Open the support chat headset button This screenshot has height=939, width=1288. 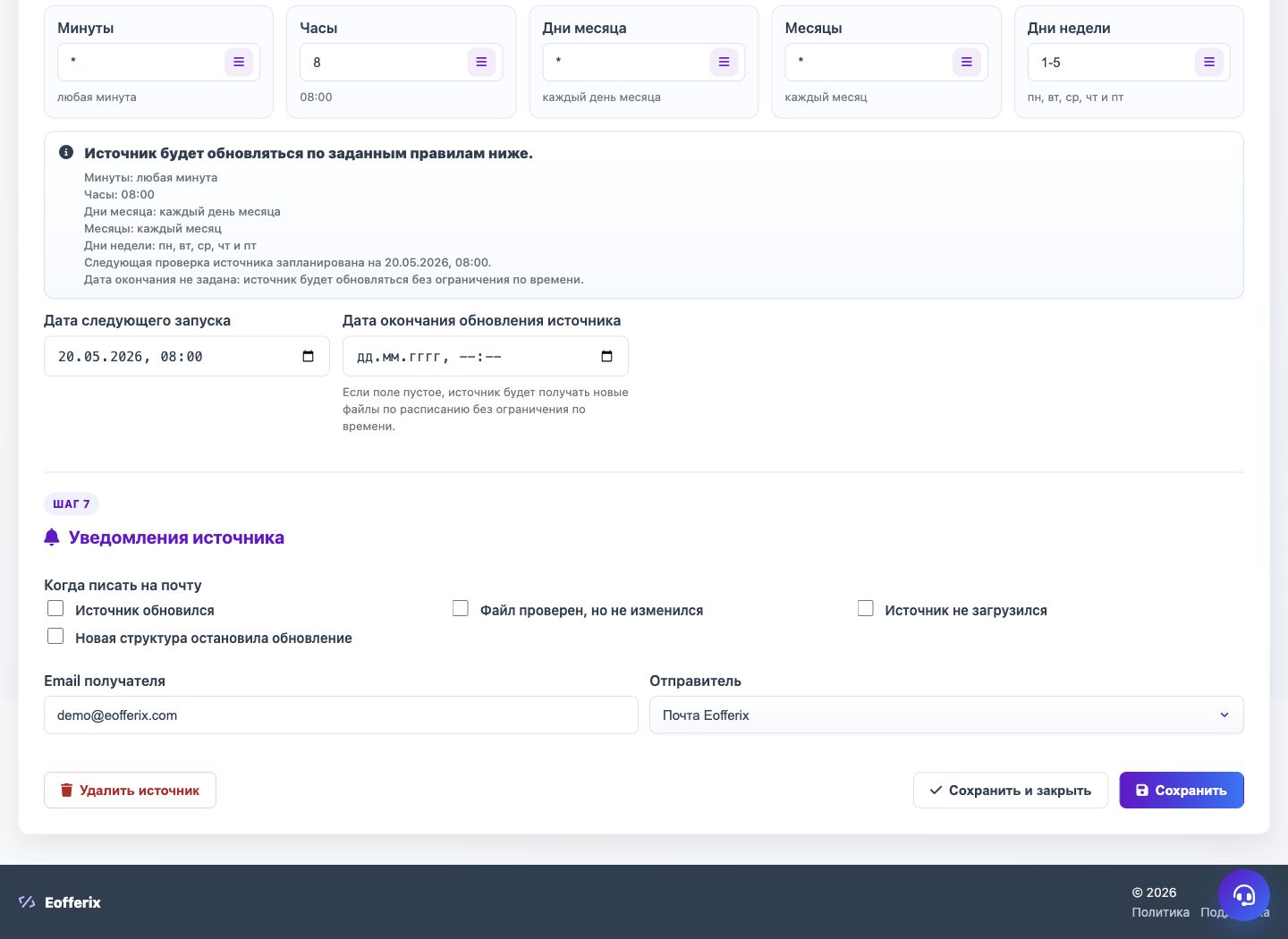pos(1244,895)
